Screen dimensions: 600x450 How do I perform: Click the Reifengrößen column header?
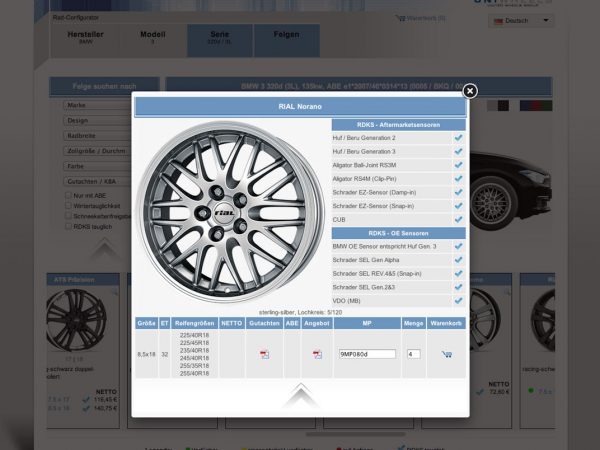194,323
